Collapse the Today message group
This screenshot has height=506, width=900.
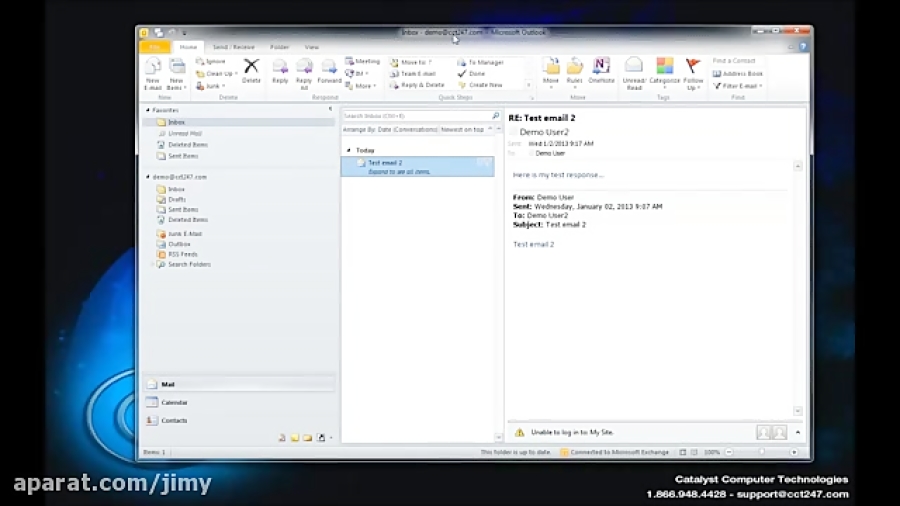click(348, 150)
